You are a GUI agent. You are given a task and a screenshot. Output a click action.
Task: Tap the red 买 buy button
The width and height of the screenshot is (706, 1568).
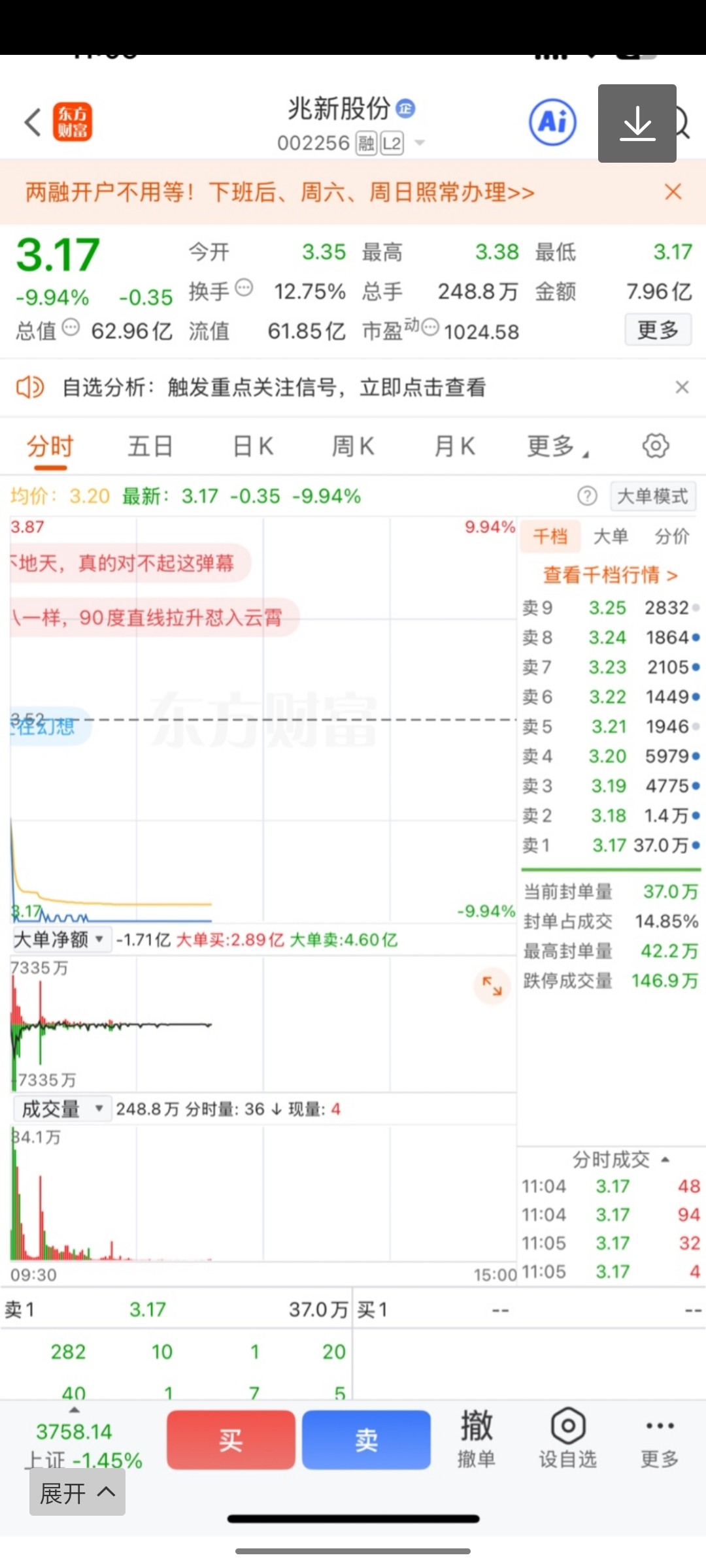[x=231, y=1440]
